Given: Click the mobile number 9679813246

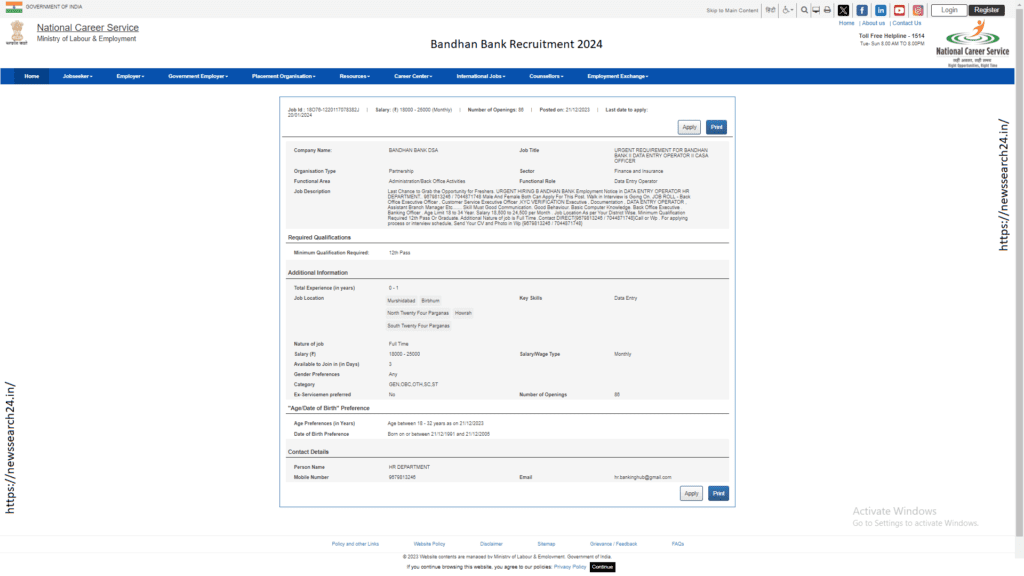Looking at the screenshot, I should pyautogui.click(x=402, y=477).
